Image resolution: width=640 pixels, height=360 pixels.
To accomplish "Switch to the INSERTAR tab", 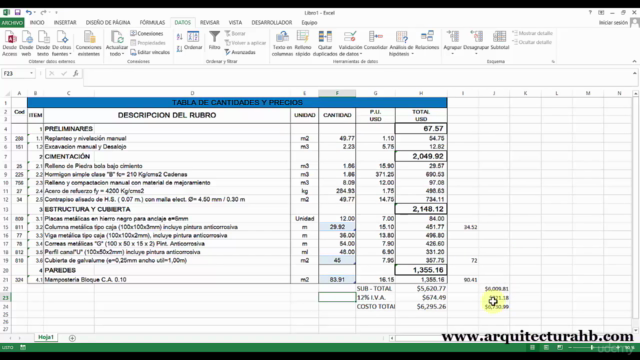I will 65,23.
